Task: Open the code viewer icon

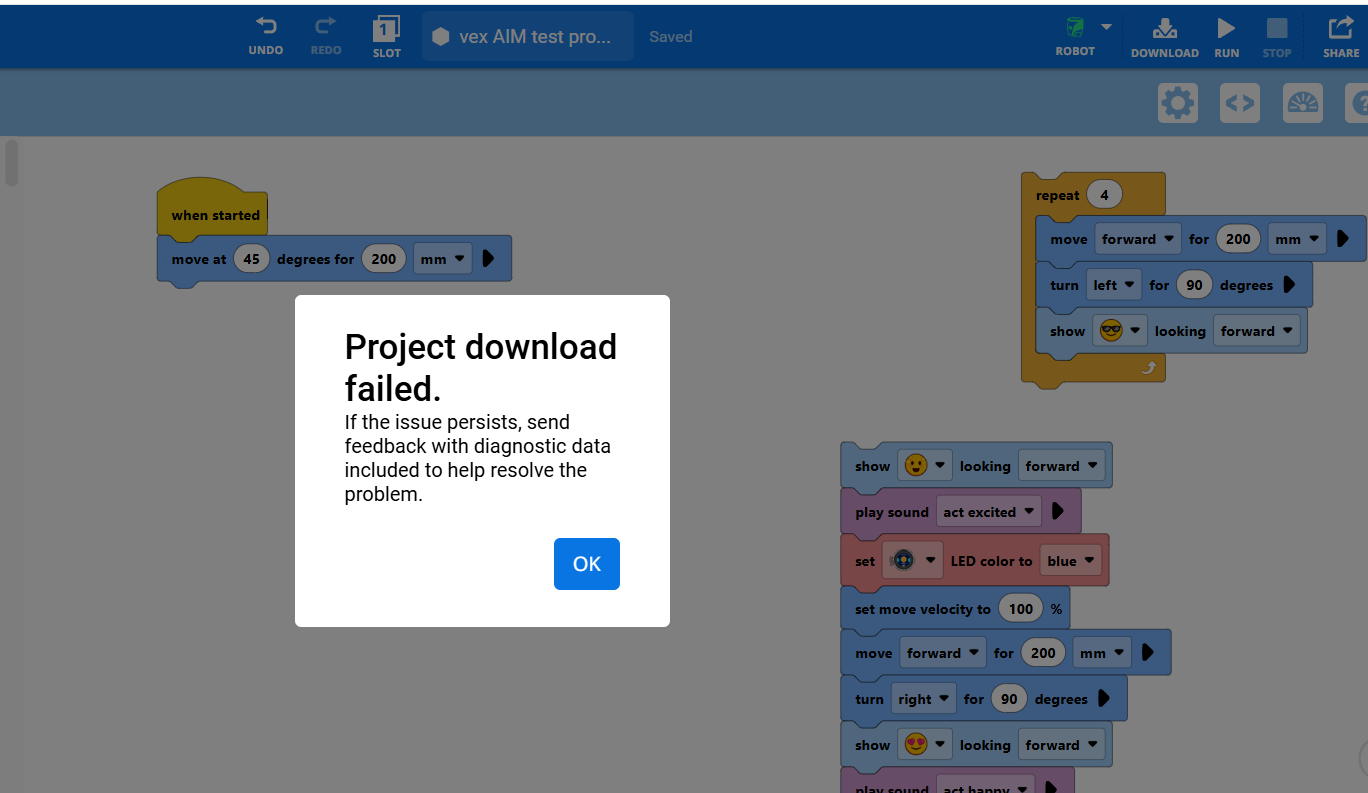Action: coord(1239,103)
